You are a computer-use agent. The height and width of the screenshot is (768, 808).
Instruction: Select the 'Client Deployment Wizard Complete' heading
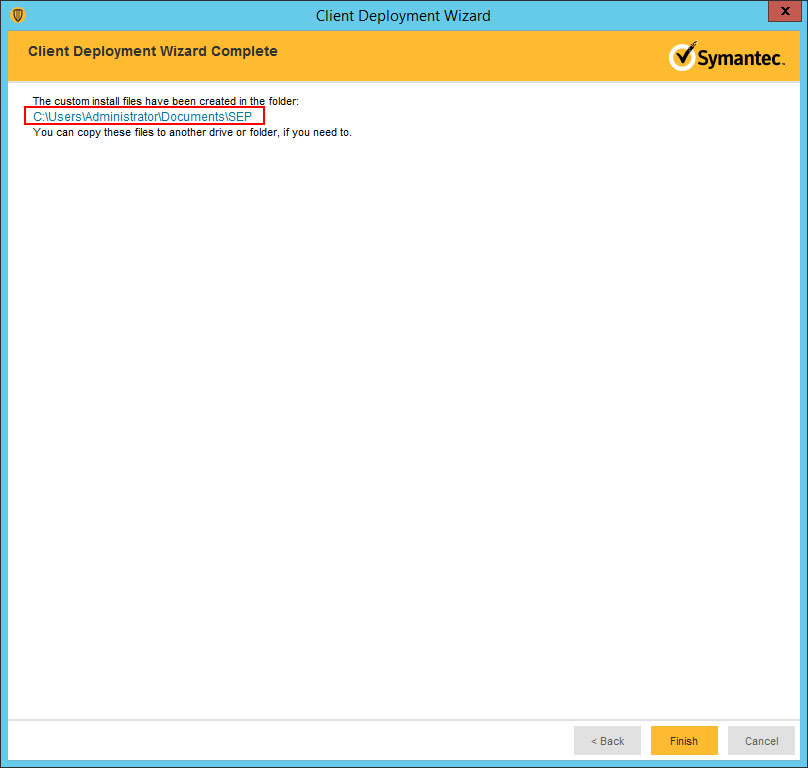pos(153,51)
